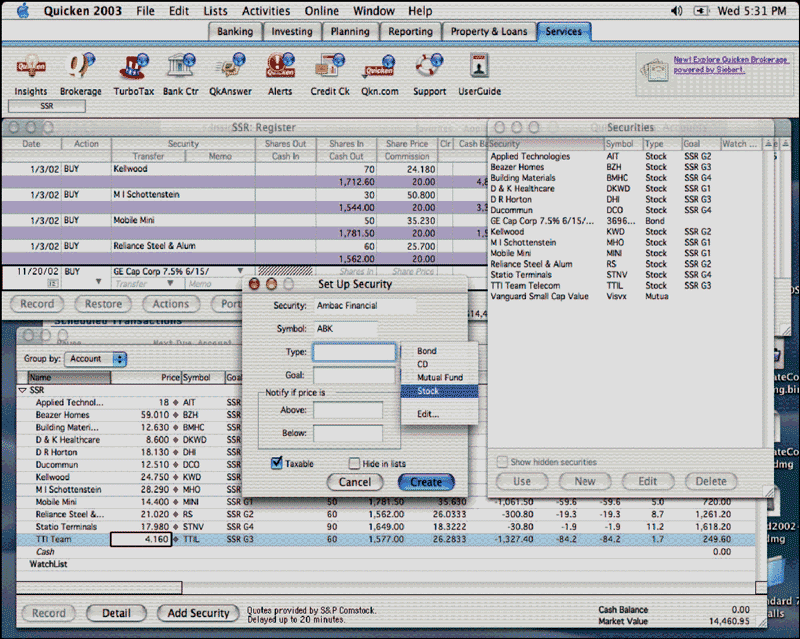800x639 pixels.
Task: Choose Mutual Fund from Type list
Action: [x=440, y=378]
